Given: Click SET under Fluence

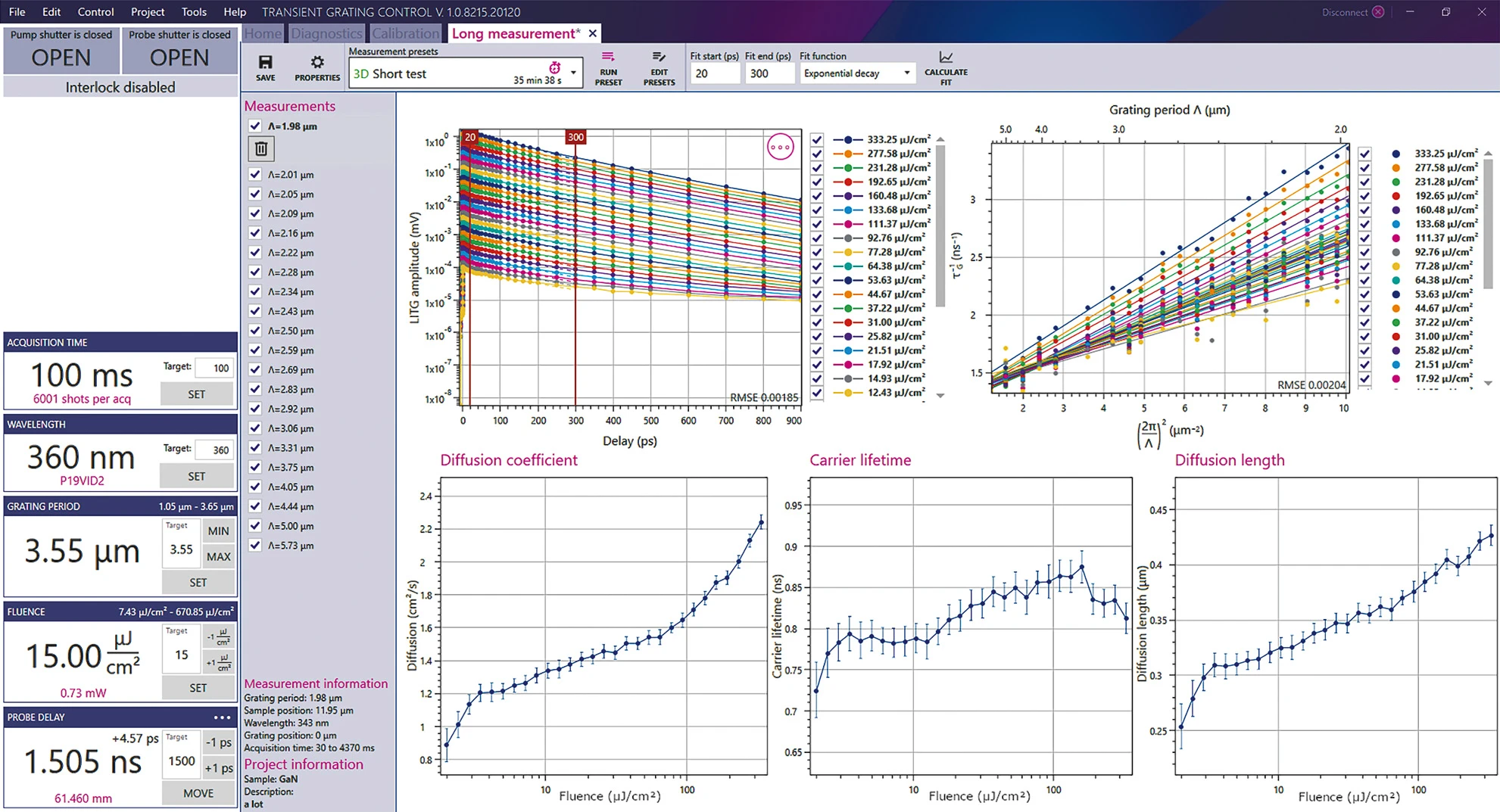Looking at the screenshot, I should (198, 688).
